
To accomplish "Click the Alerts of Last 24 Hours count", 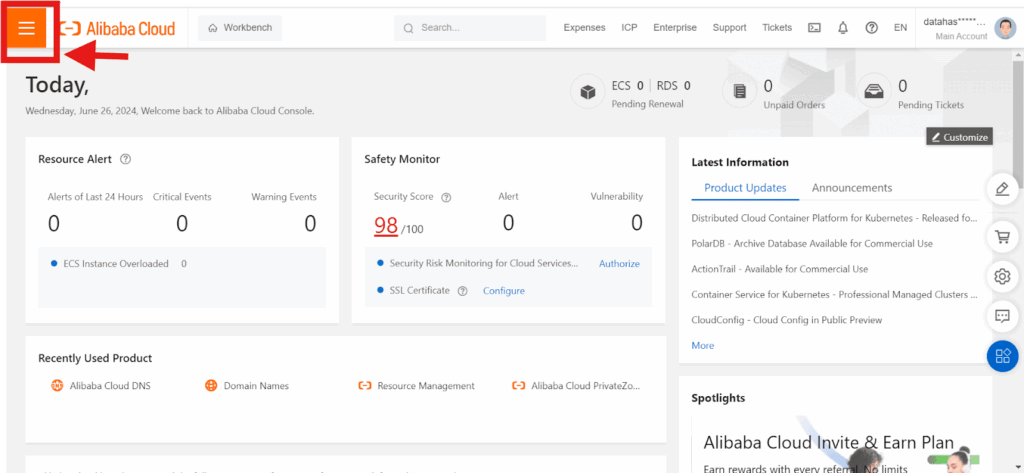I will (54, 224).
